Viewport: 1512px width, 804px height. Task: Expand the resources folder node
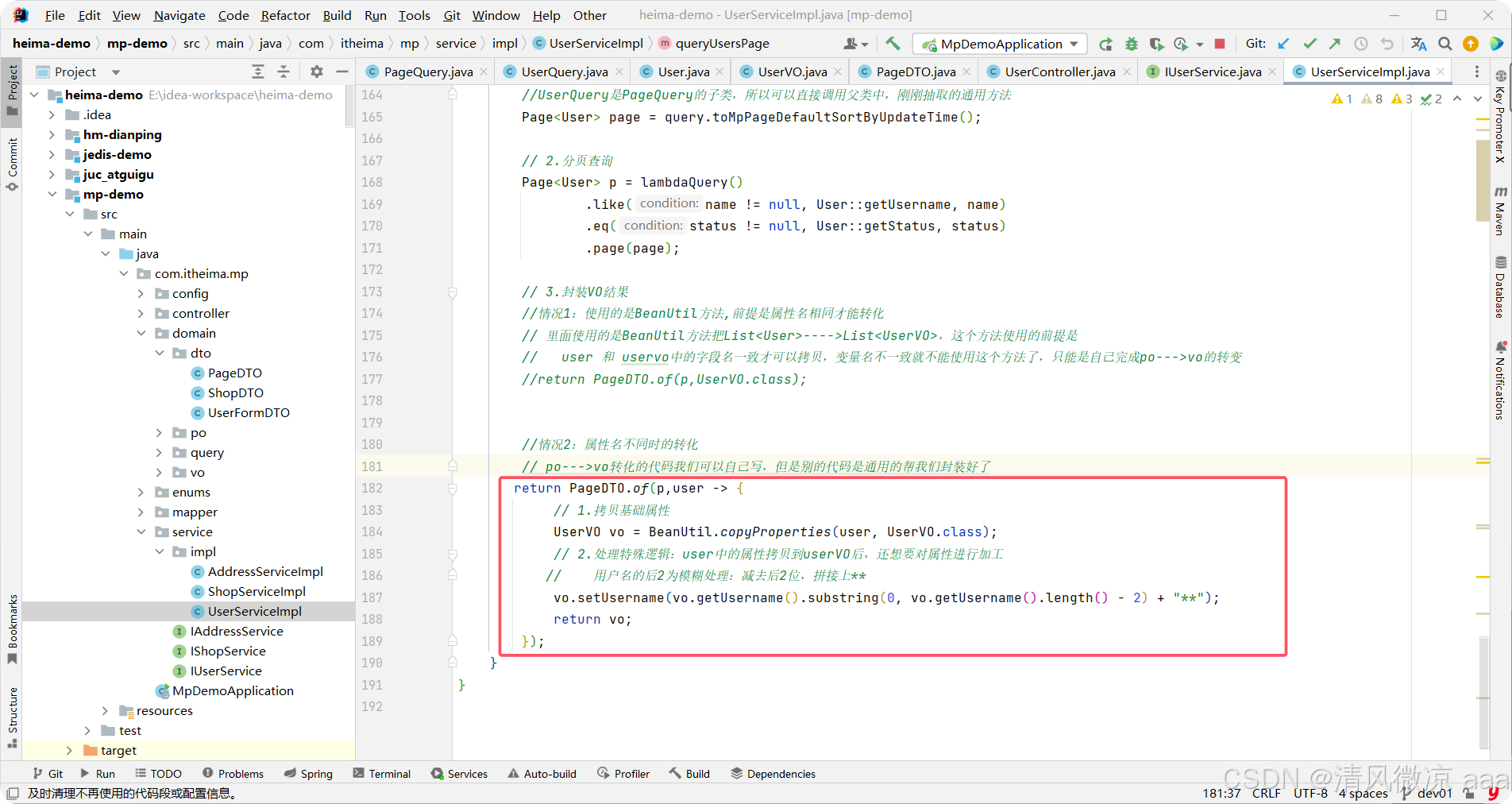[106, 711]
